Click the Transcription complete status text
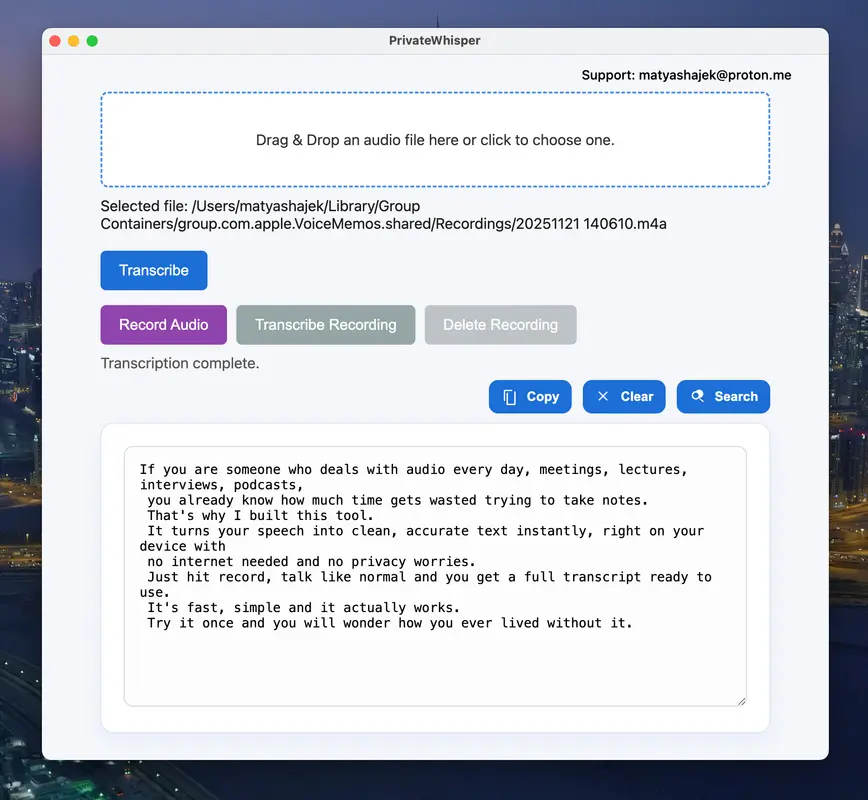This screenshot has width=868, height=800. pos(180,363)
